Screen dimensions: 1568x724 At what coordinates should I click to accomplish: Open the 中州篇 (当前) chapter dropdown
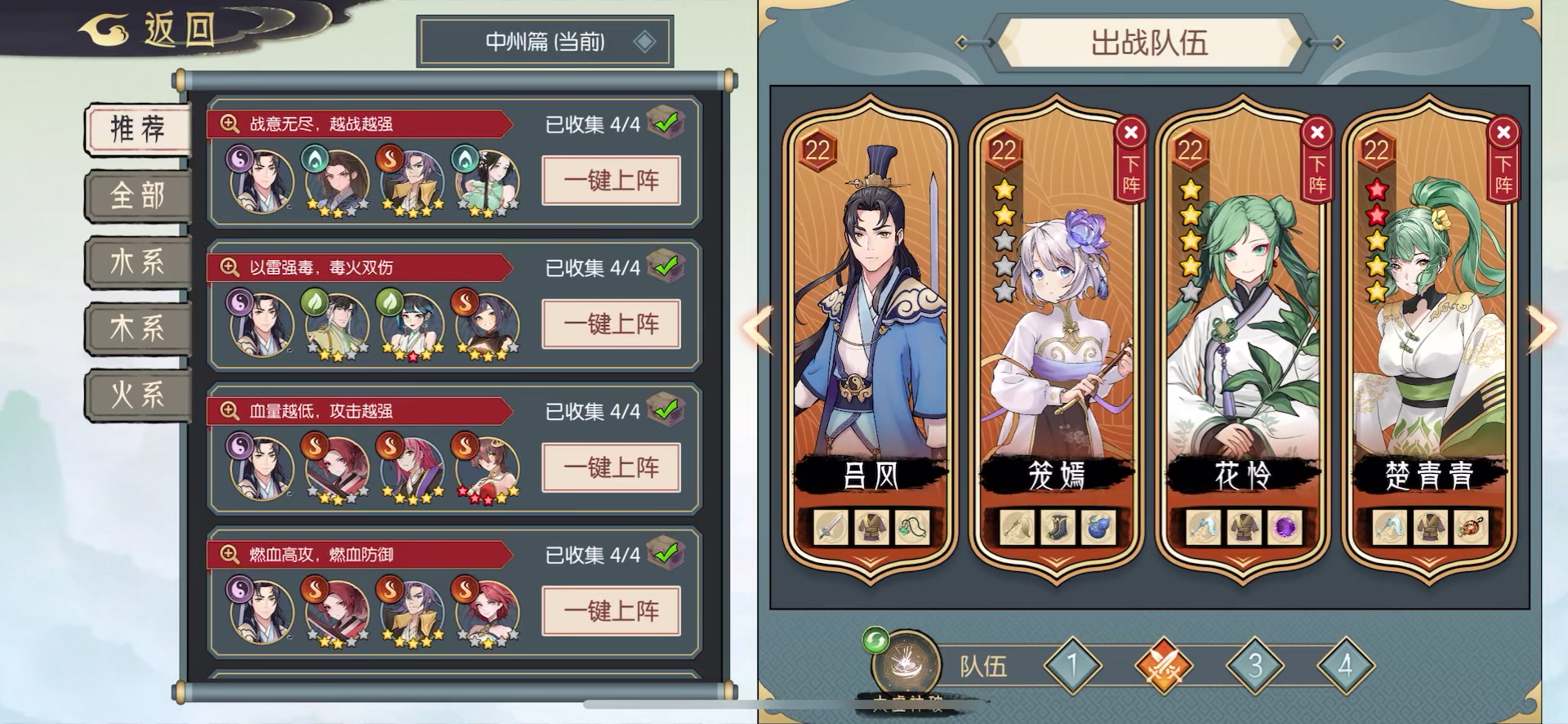545,42
